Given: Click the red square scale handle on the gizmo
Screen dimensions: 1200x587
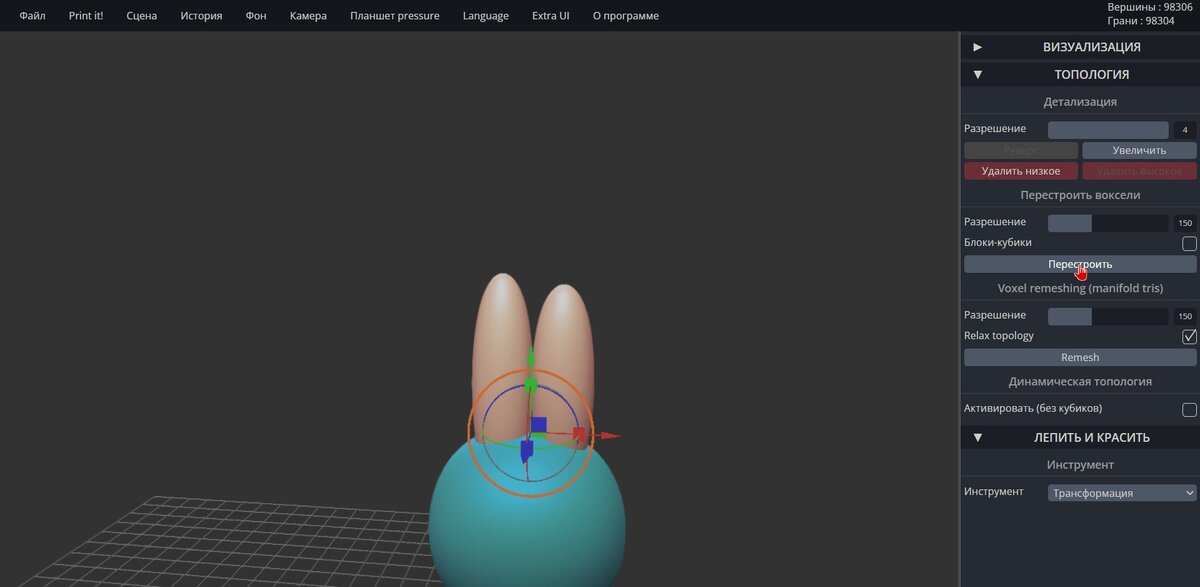Looking at the screenshot, I should 579,435.
